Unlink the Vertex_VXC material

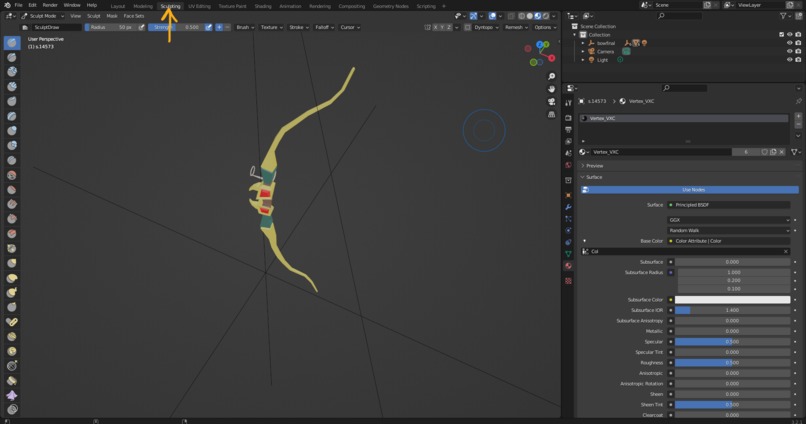tap(781, 152)
